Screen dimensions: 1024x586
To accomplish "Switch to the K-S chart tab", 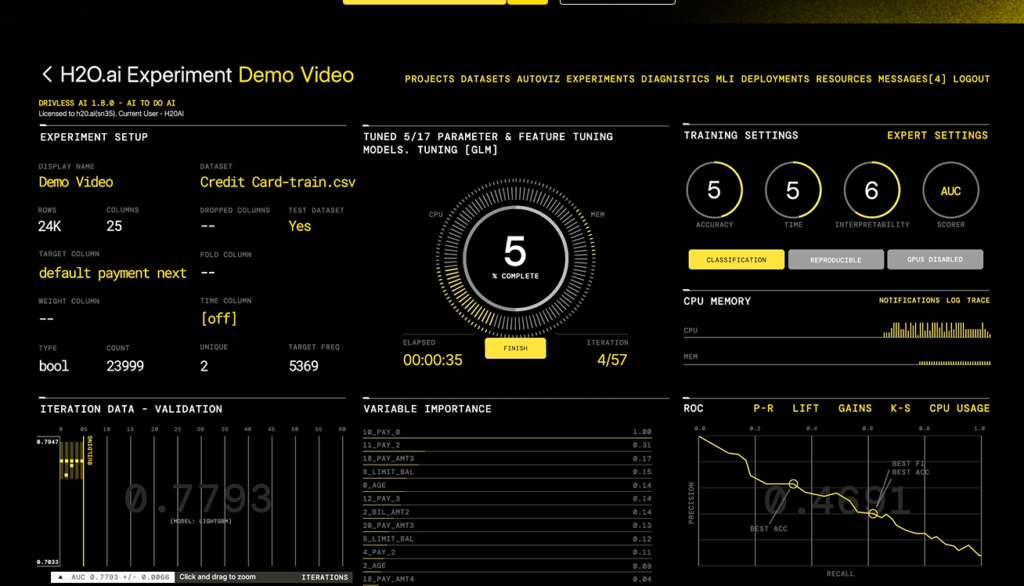I will [x=900, y=408].
